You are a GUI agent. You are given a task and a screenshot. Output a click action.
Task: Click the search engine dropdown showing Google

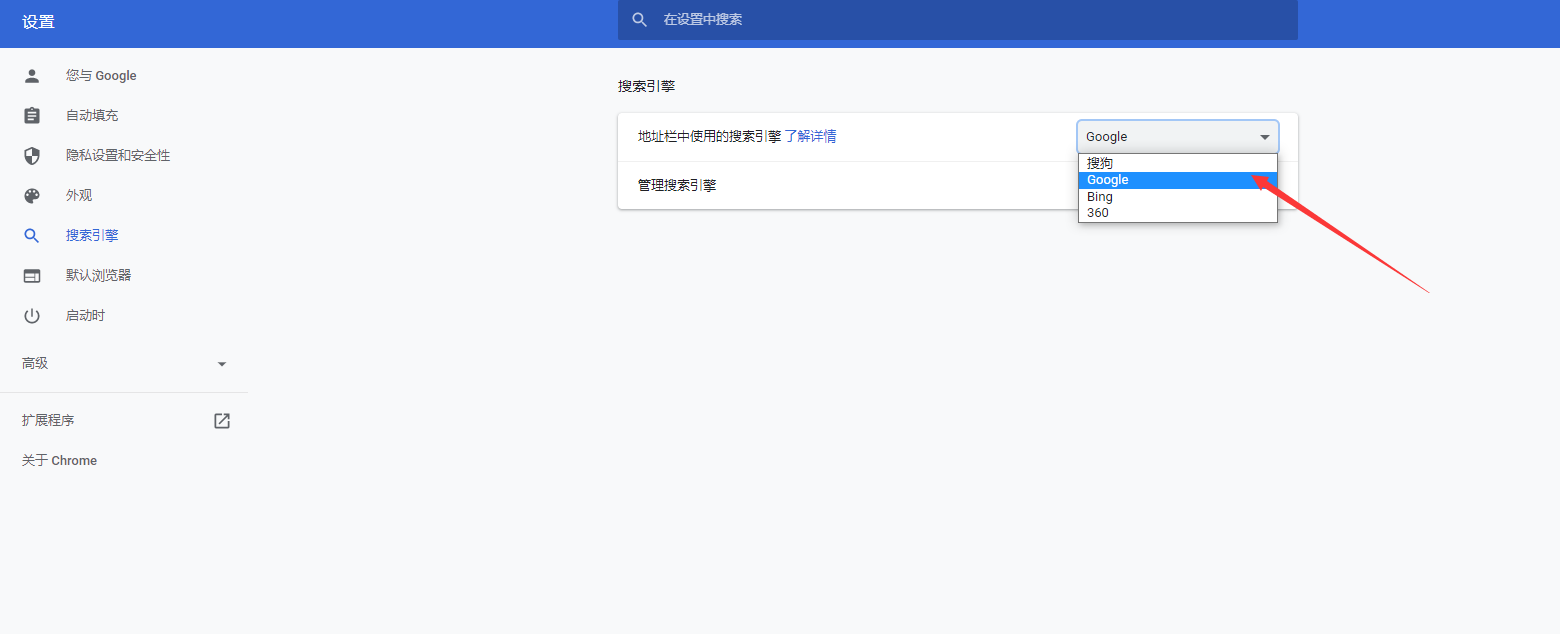[x=1177, y=137]
